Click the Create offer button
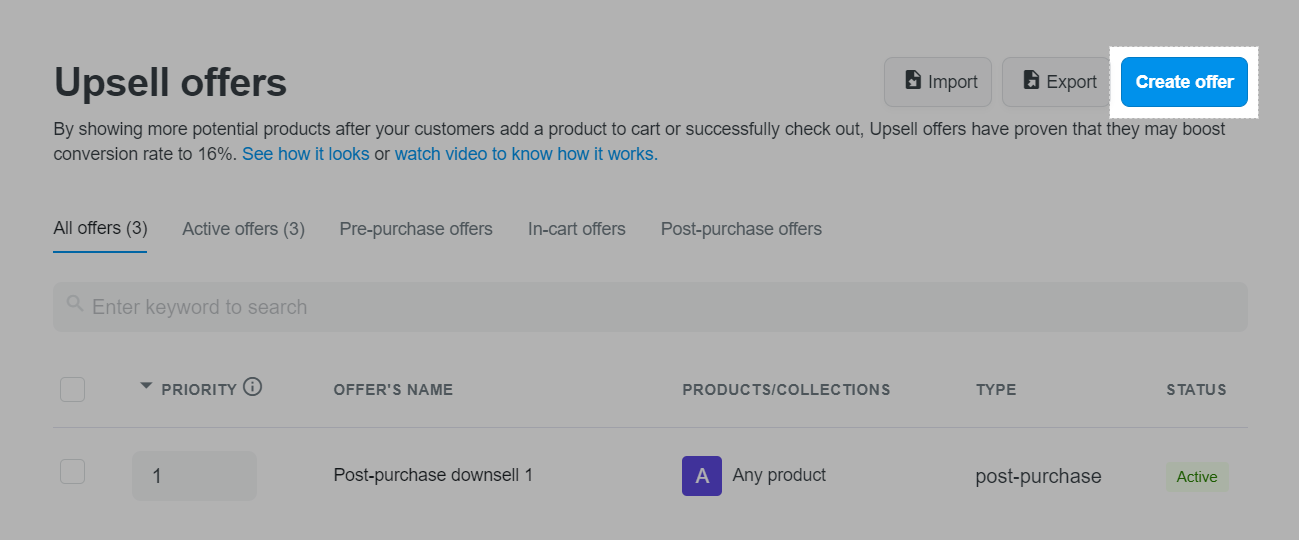This screenshot has width=1299, height=540. pyautogui.click(x=1184, y=82)
